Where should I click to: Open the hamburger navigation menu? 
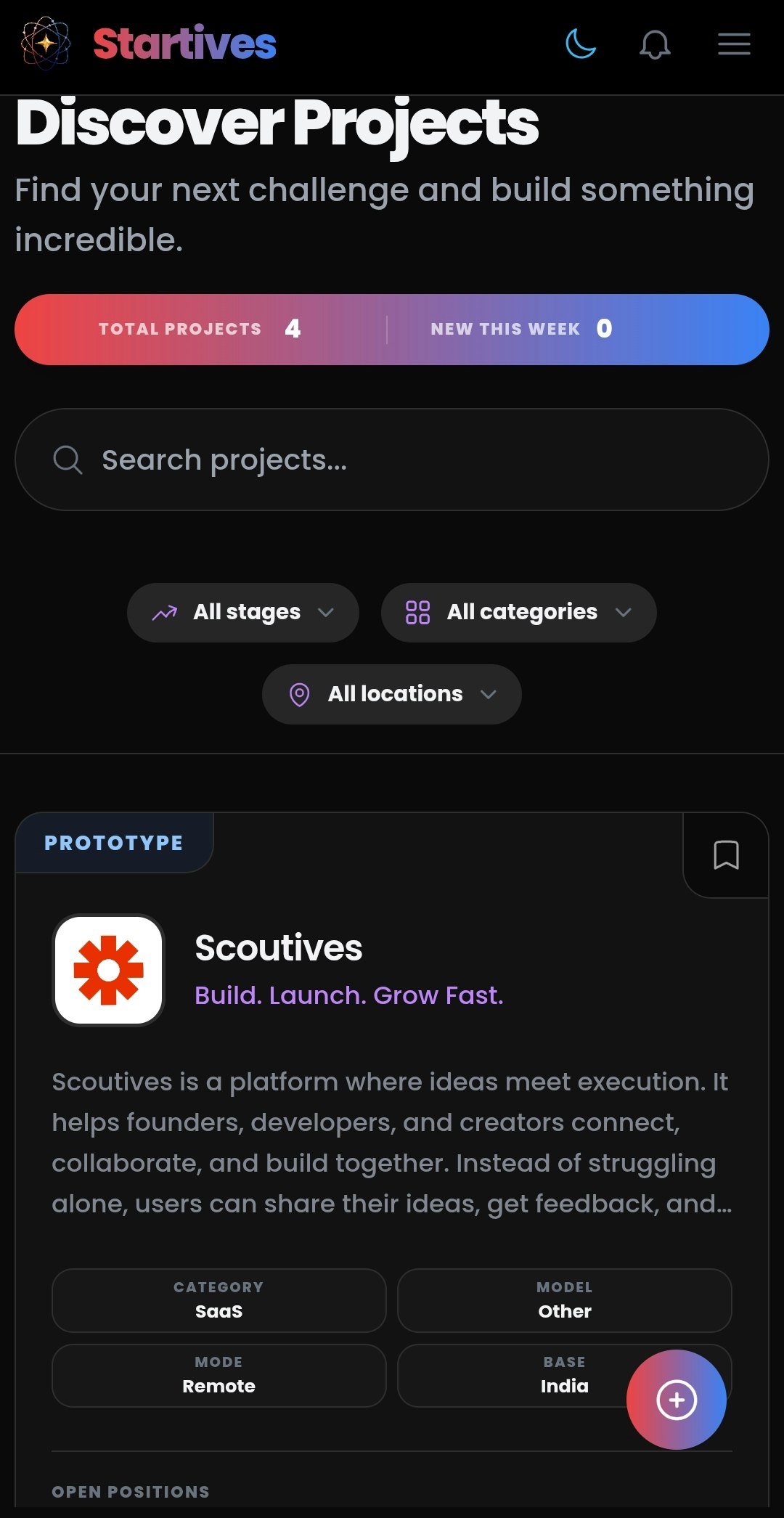[x=734, y=44]
